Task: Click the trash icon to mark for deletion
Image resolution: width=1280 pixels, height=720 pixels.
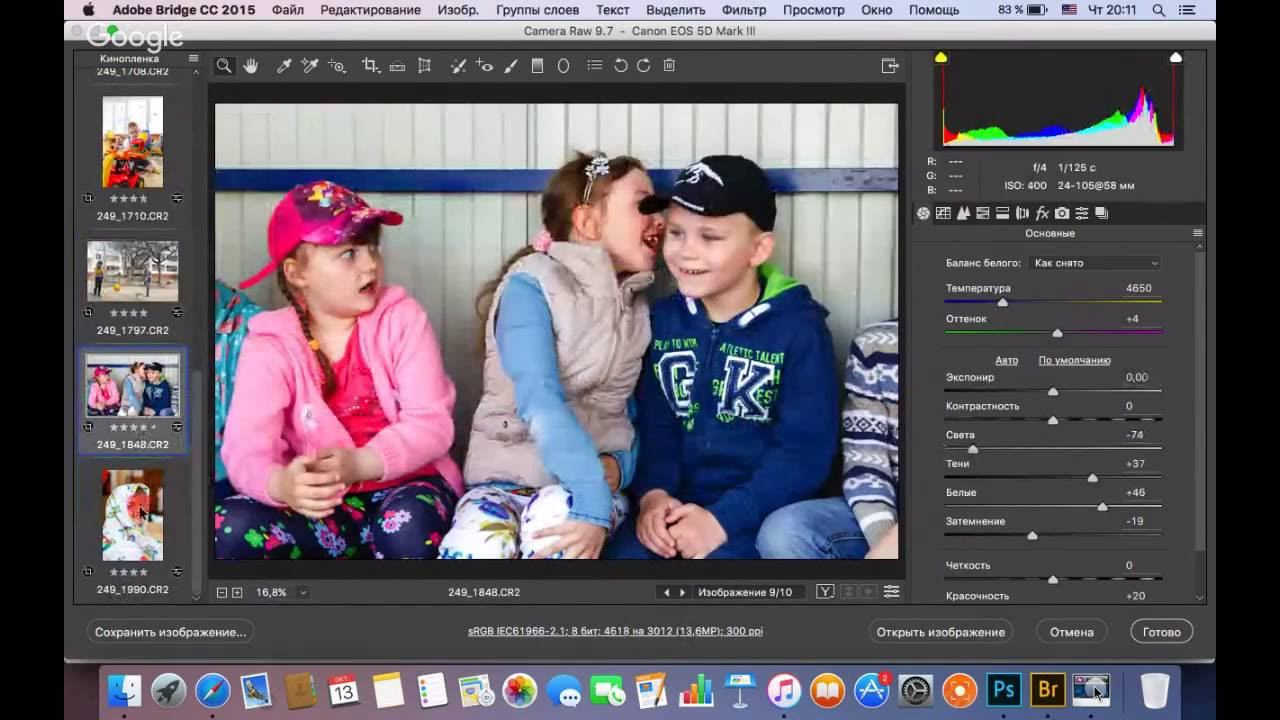Action: pos(669,66)
